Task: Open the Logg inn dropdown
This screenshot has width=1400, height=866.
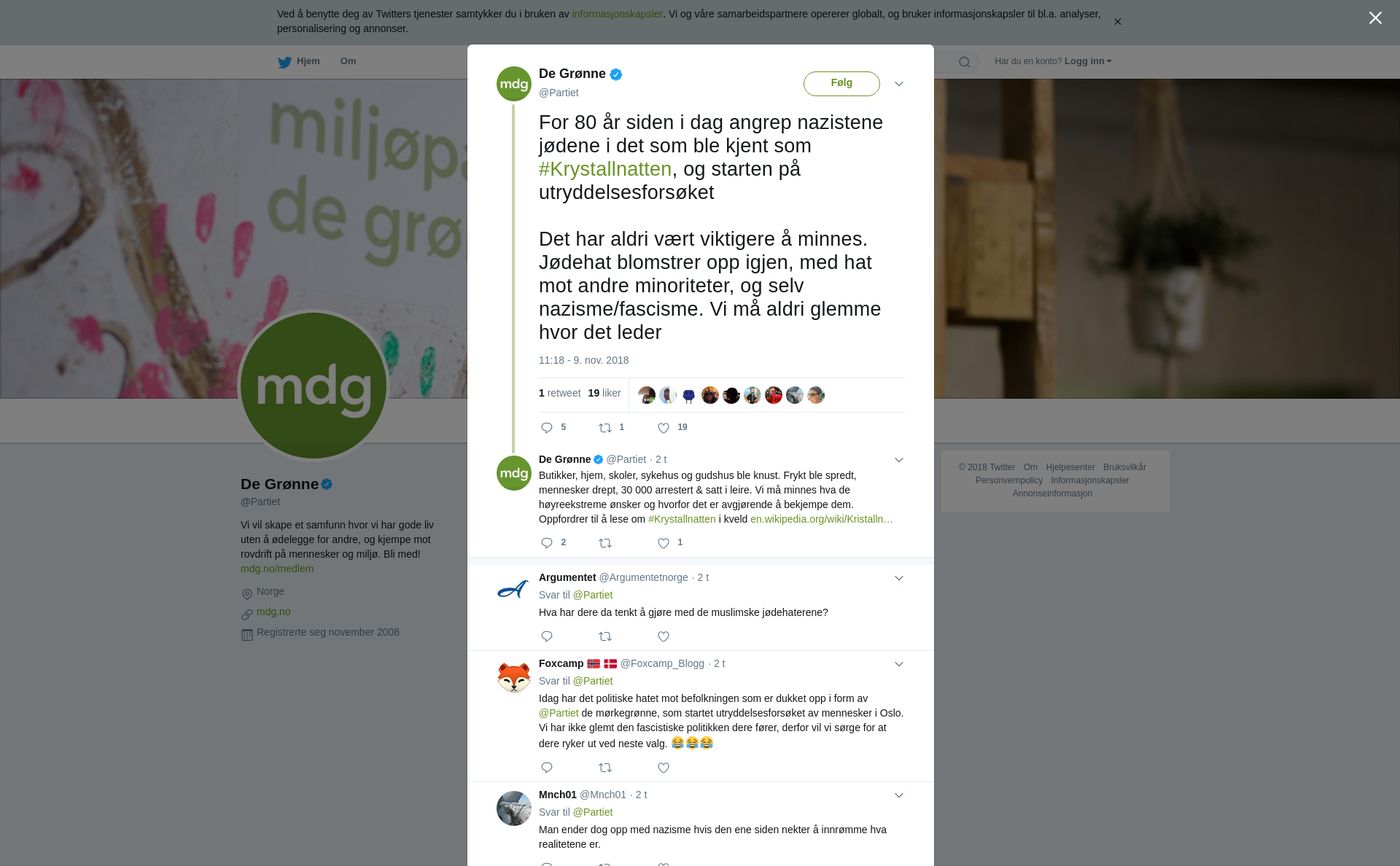Action: point(1088,61)
